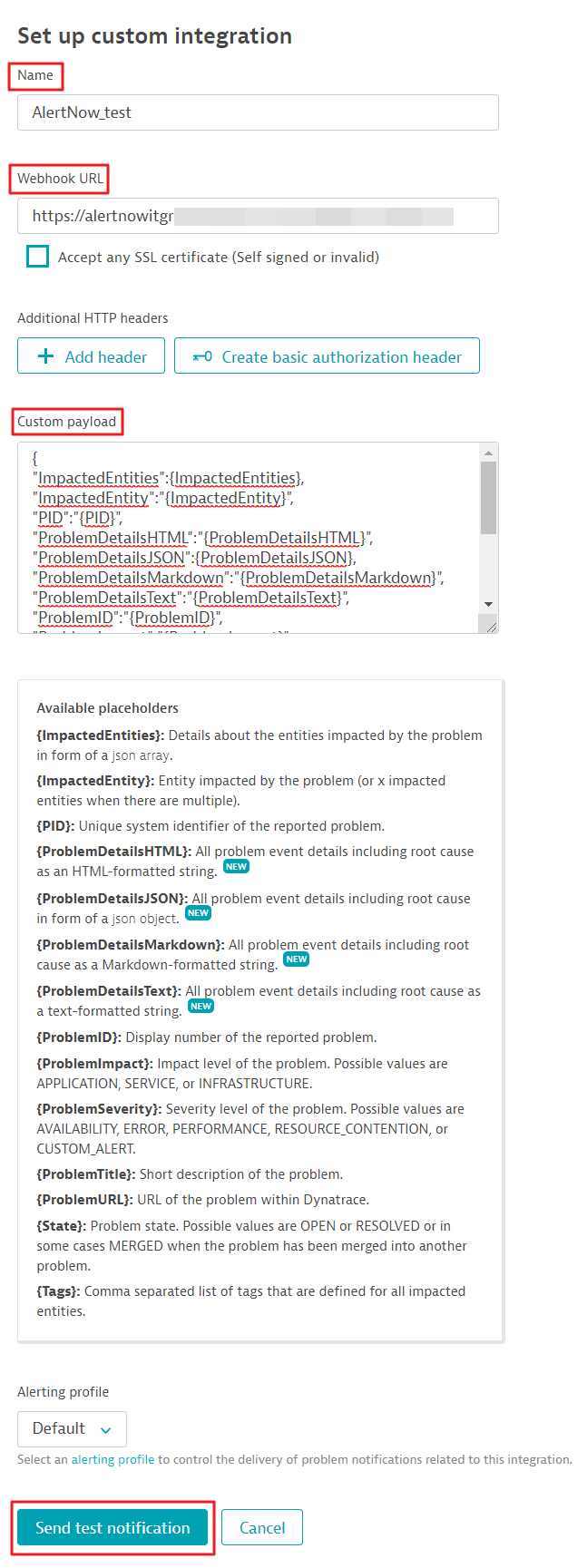The height and width of the screenshot is (1568, 587).
Task: Click the Cancel button
Action: pos(262,1527)
